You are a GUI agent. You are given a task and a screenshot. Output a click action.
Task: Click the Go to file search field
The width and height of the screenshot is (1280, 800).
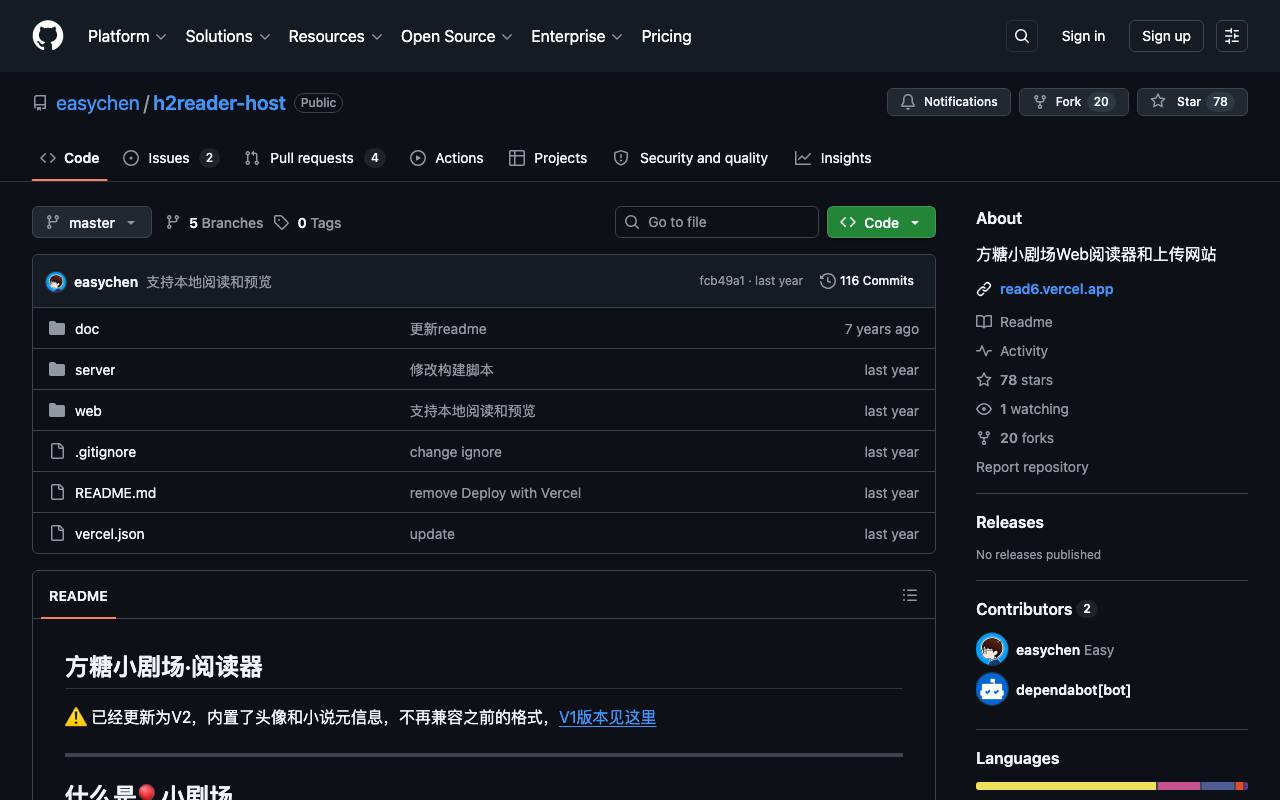[717, 222]
